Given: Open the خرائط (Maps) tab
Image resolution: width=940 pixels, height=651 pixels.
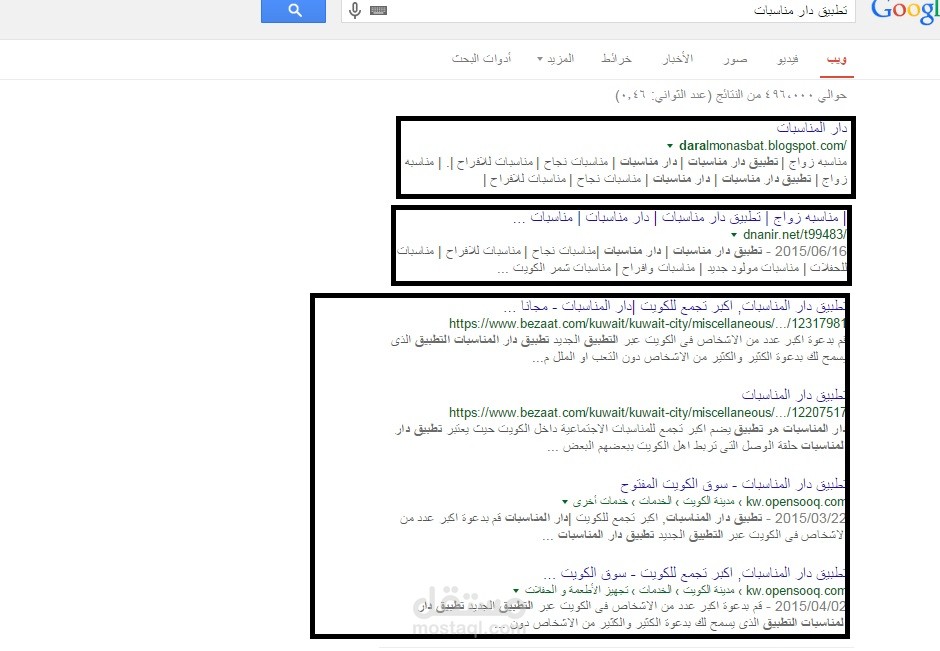Looking at the screenshot, I should (x=616, y=59).
